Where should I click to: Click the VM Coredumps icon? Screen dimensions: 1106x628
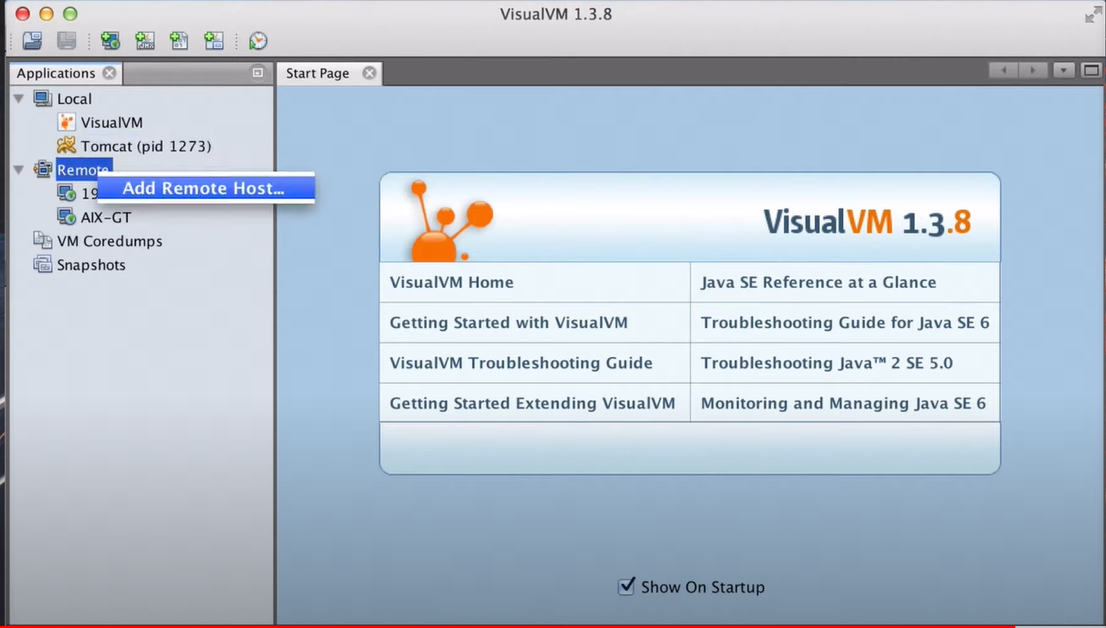(43, 241)
